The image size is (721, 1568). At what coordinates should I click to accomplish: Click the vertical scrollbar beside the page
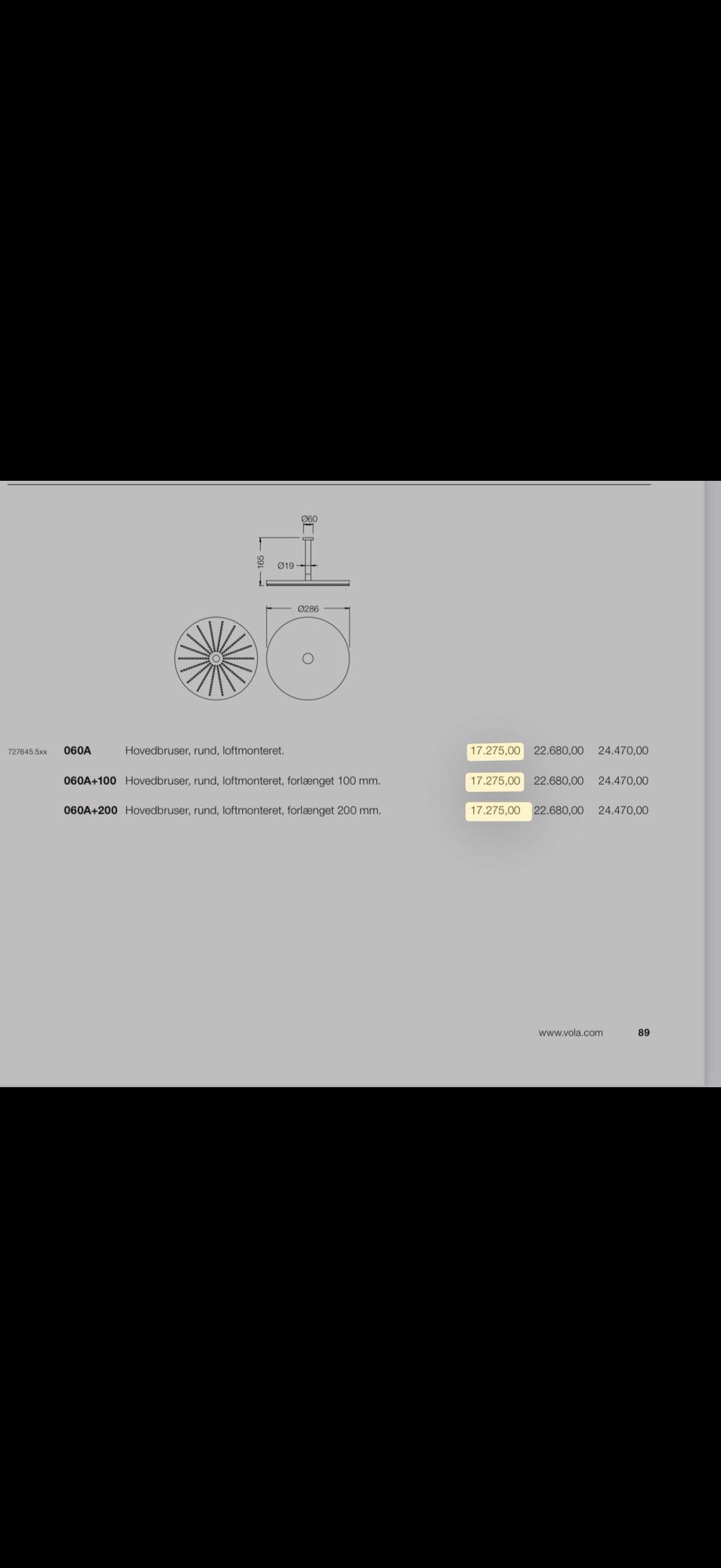tap(712, 784)
